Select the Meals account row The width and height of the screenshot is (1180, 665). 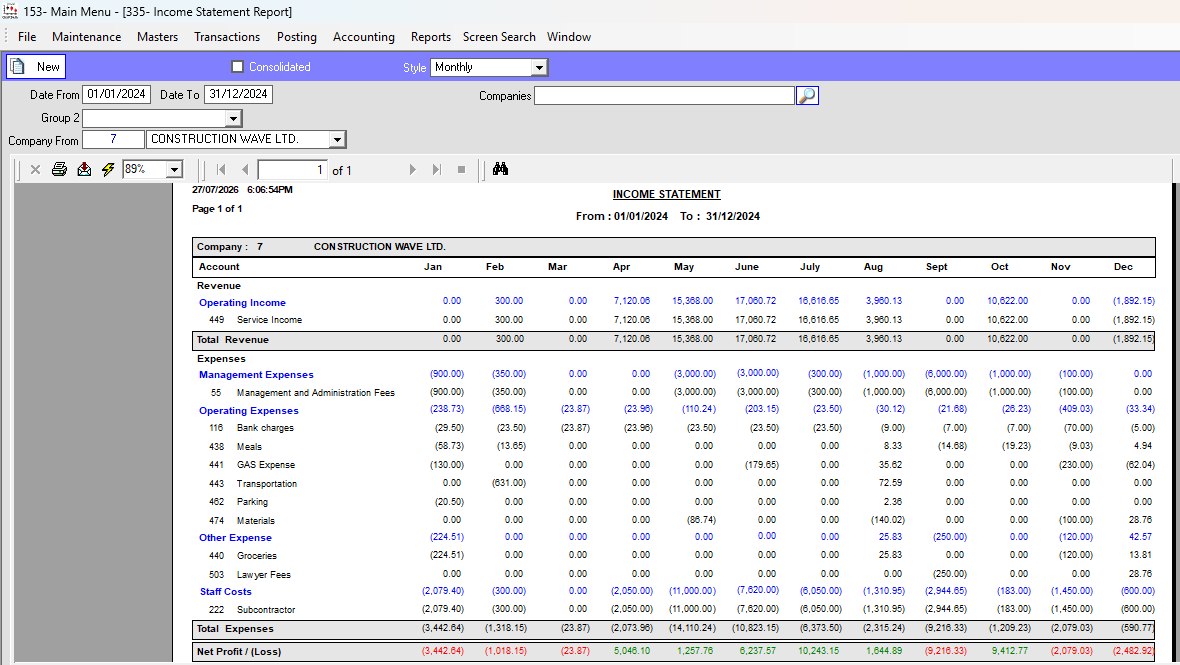pyautogui.click(x=674, y=447)
